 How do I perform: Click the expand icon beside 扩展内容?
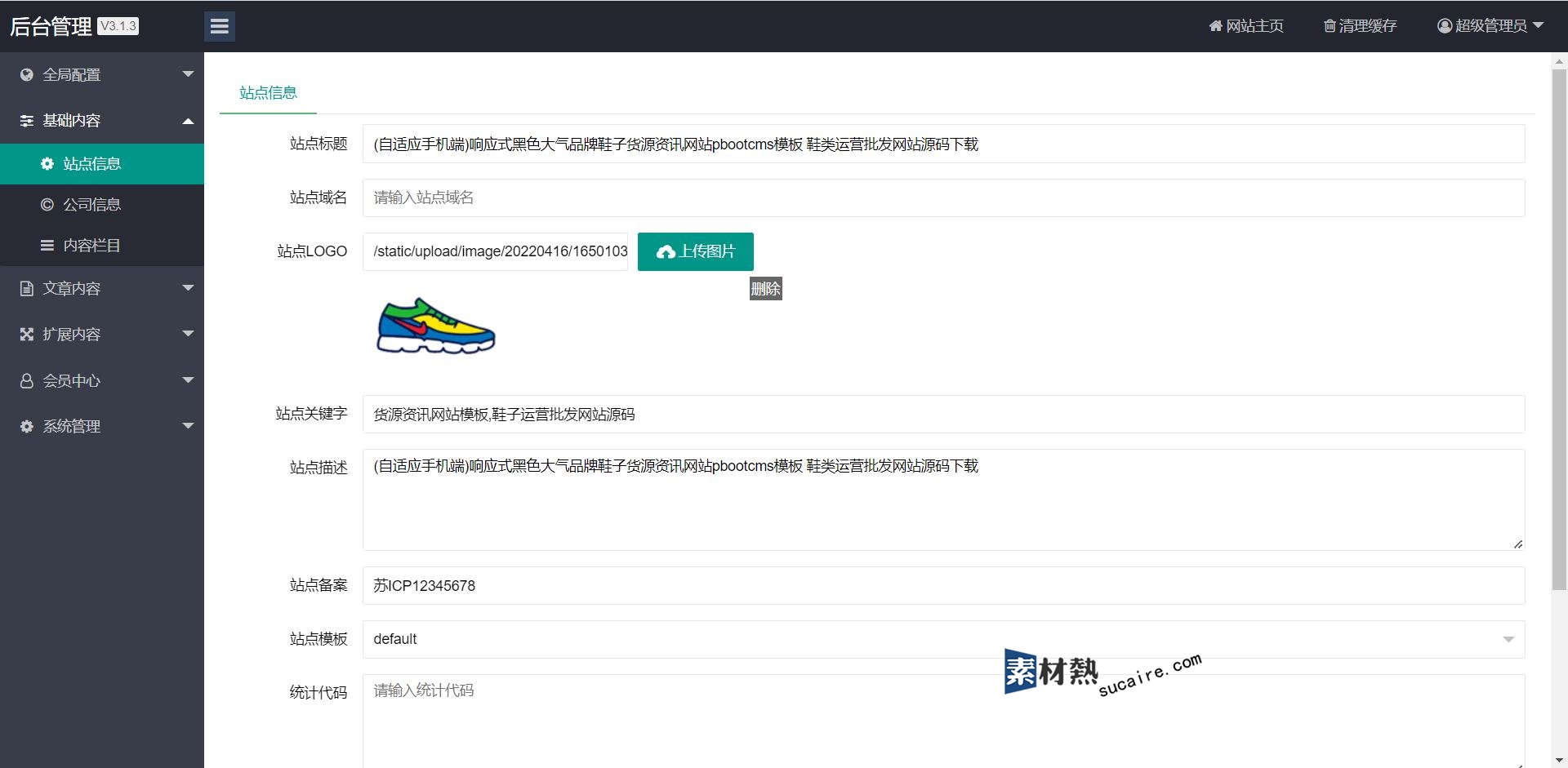[x=27, y=335]
